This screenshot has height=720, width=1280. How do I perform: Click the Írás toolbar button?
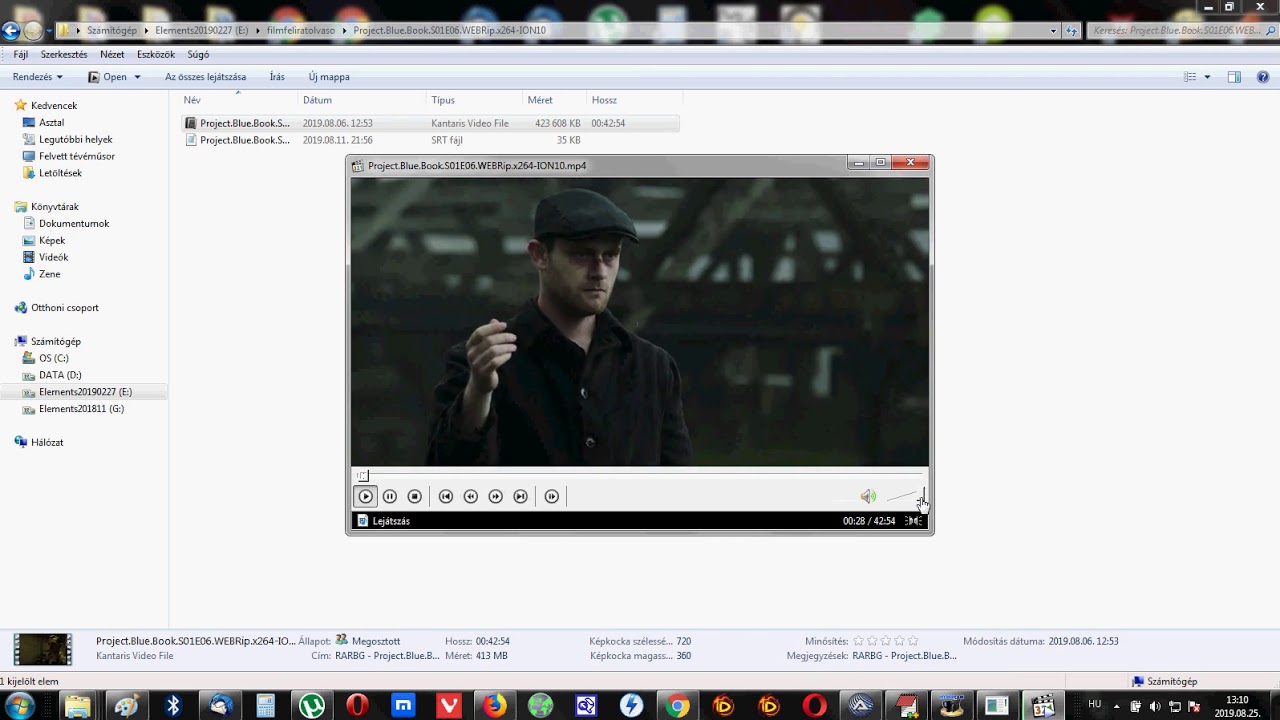[277, 77]
